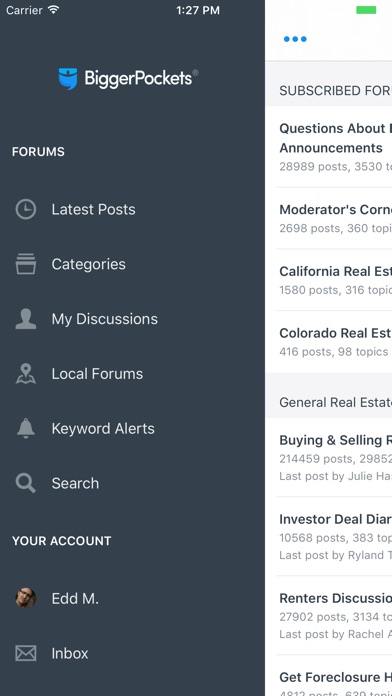Tap the Search magnifying glass icon
This screenshot has height=696, width=392.
(x=26, y=483)
